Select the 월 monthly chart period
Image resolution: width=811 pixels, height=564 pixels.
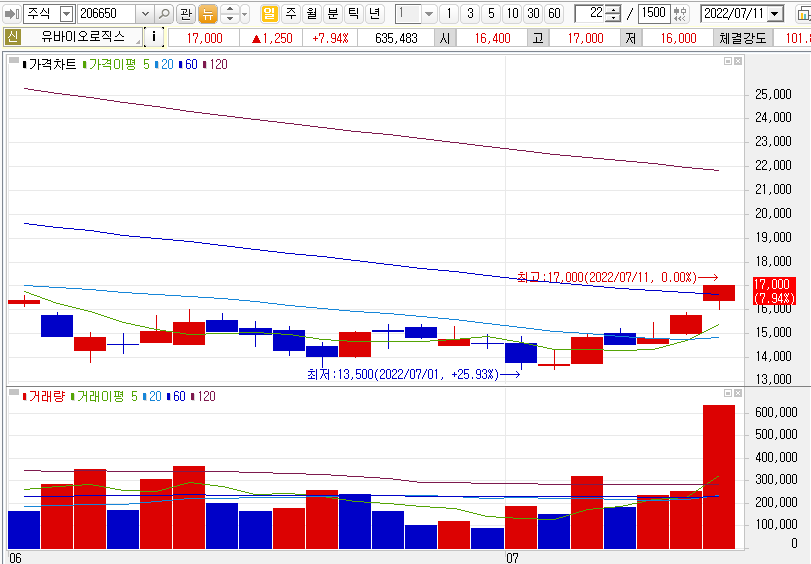click(312, 14)
